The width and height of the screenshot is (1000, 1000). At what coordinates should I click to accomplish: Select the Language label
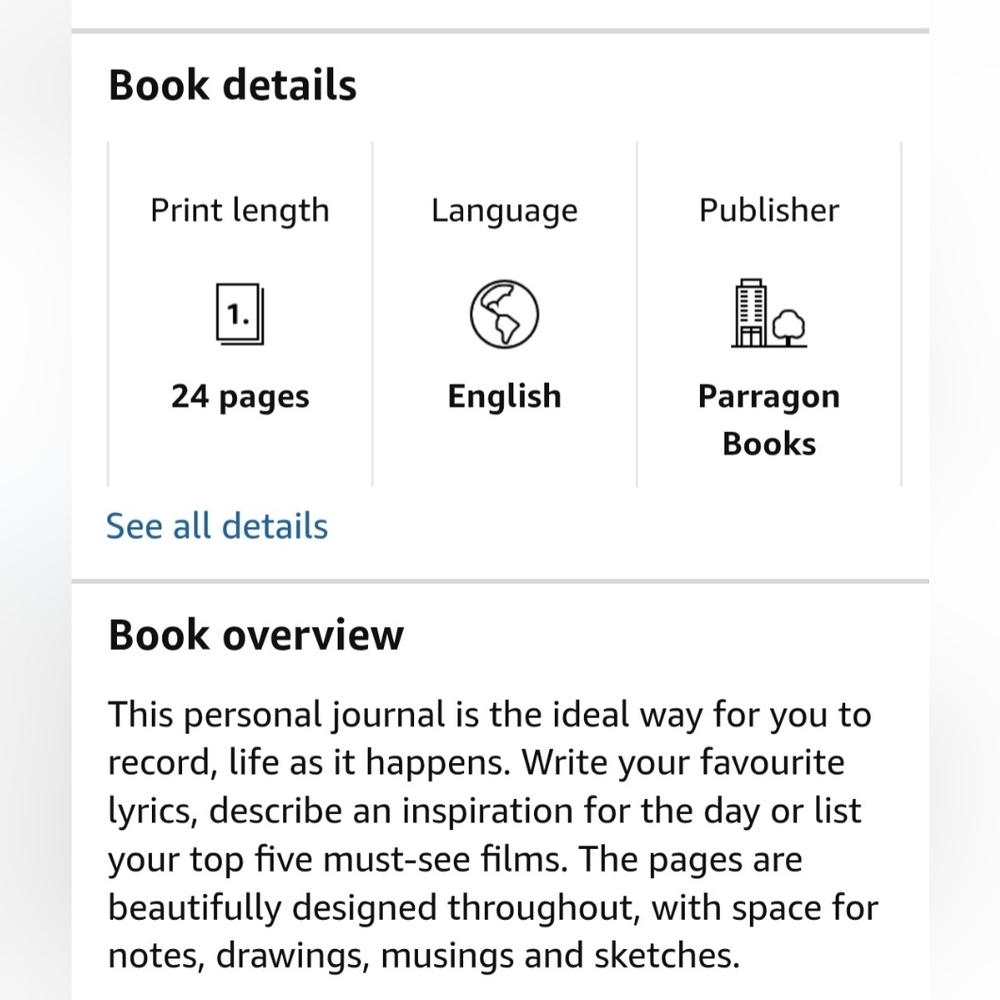point(504,210)
